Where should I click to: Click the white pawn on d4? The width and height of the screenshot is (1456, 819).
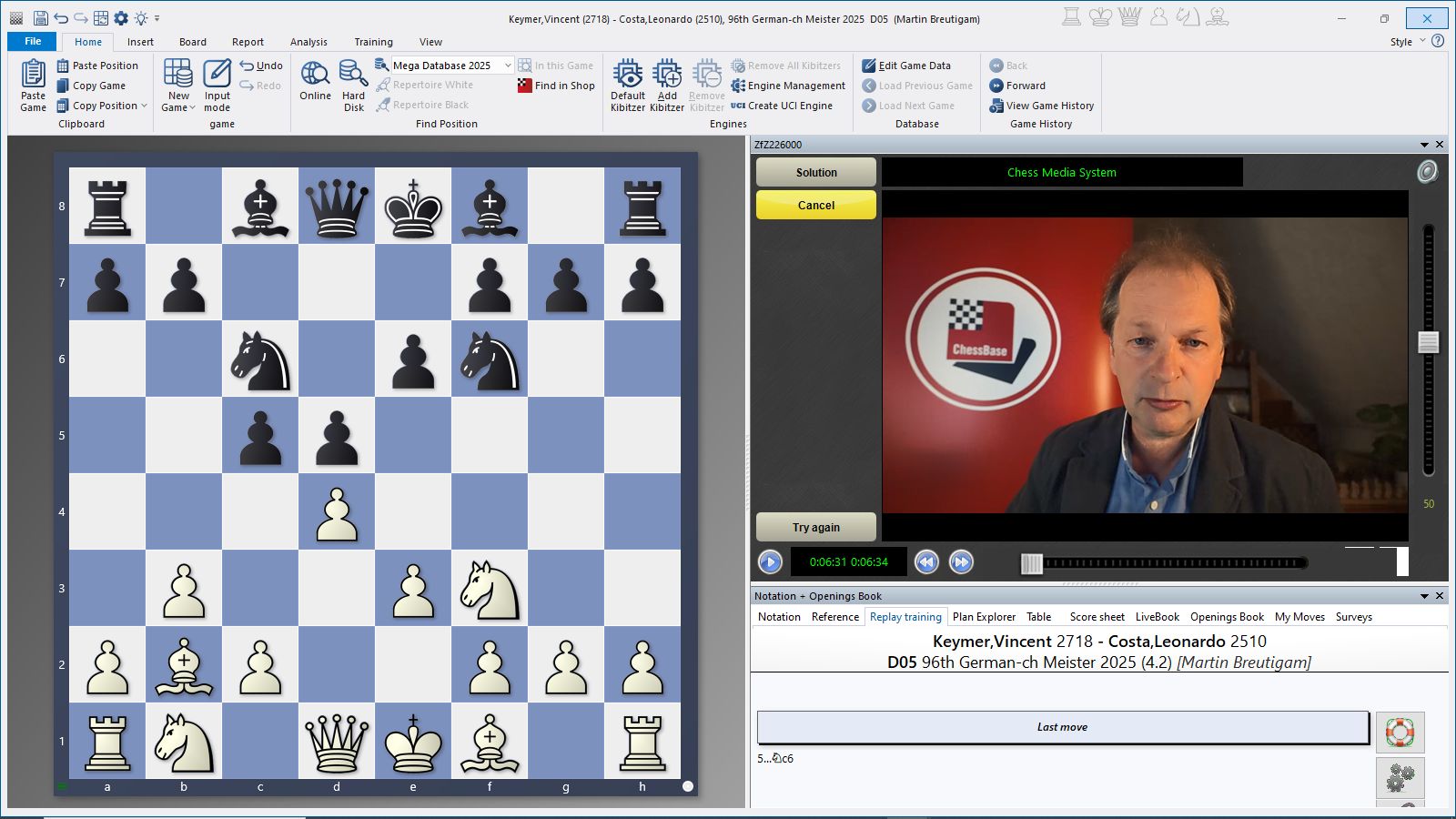[x=337, y=511]
